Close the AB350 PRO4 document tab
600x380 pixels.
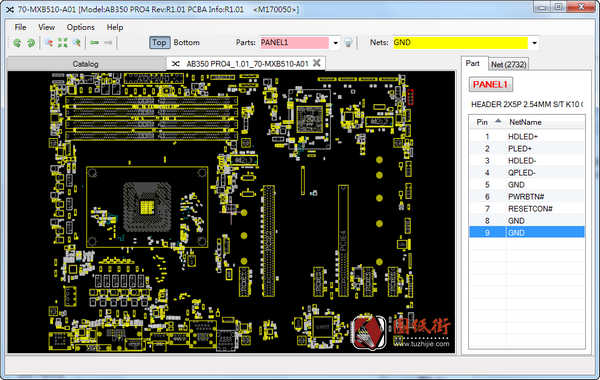[x=316, y=63]
